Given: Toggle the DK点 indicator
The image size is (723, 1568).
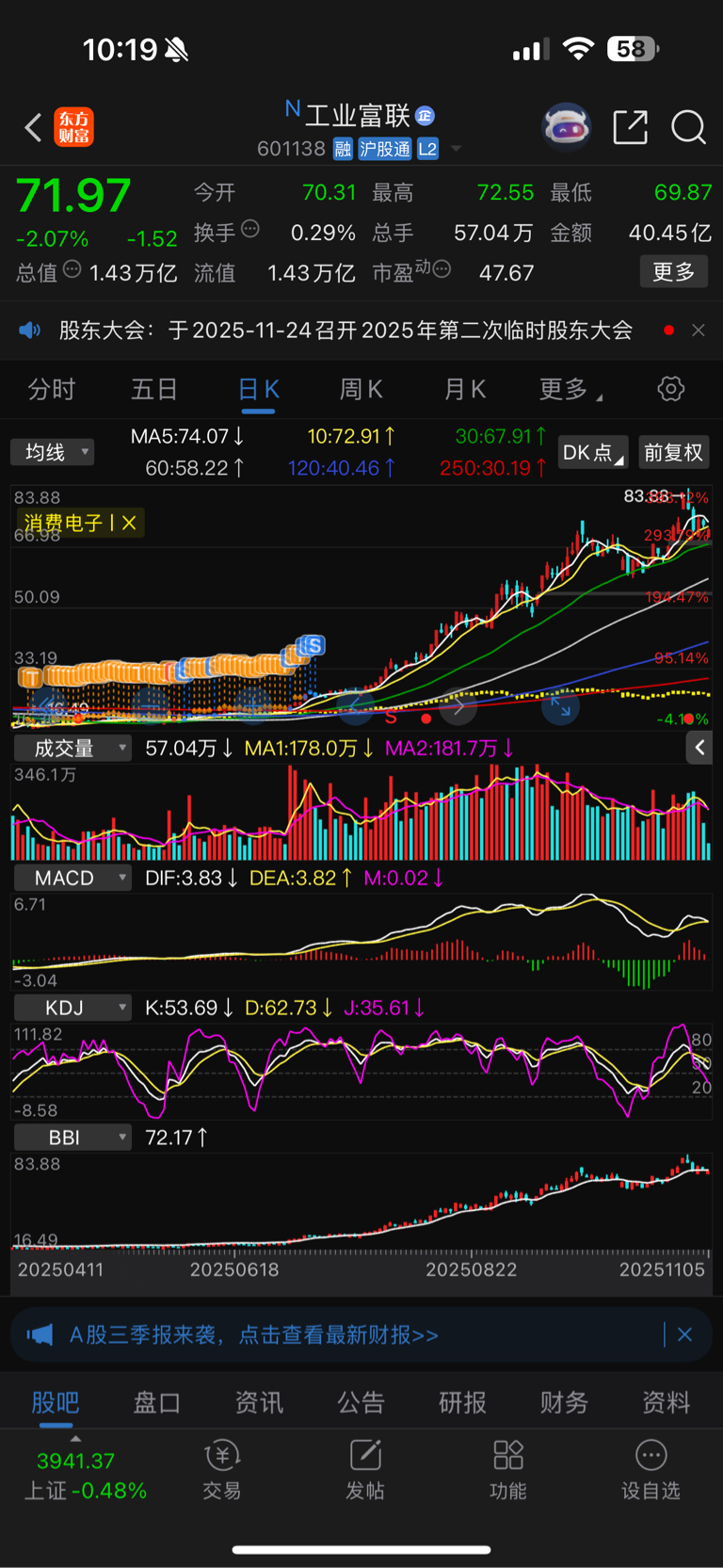Looking at the screenshot, I should click(593, 452).
